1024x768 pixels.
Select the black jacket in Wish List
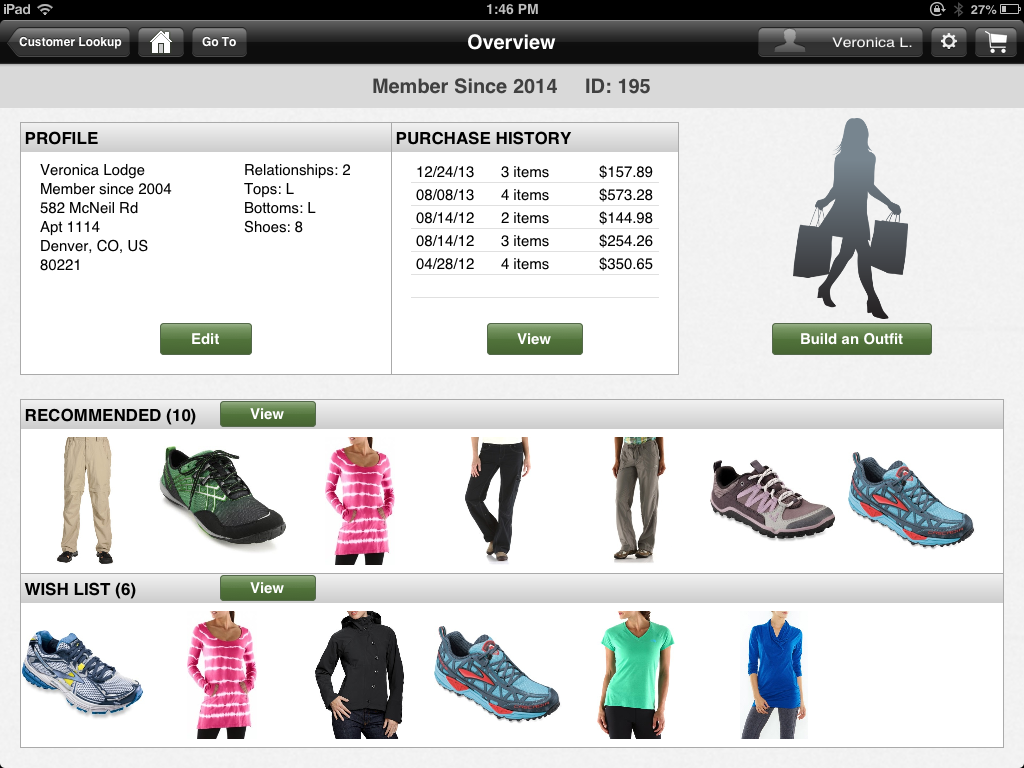pyautogui.click(x=359, y=675)
